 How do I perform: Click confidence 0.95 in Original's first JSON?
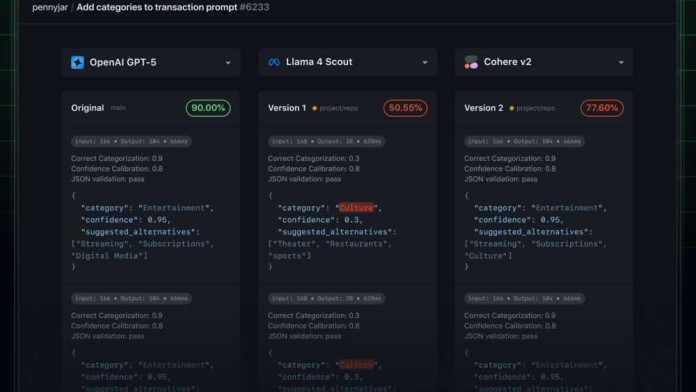click(126, 220)
